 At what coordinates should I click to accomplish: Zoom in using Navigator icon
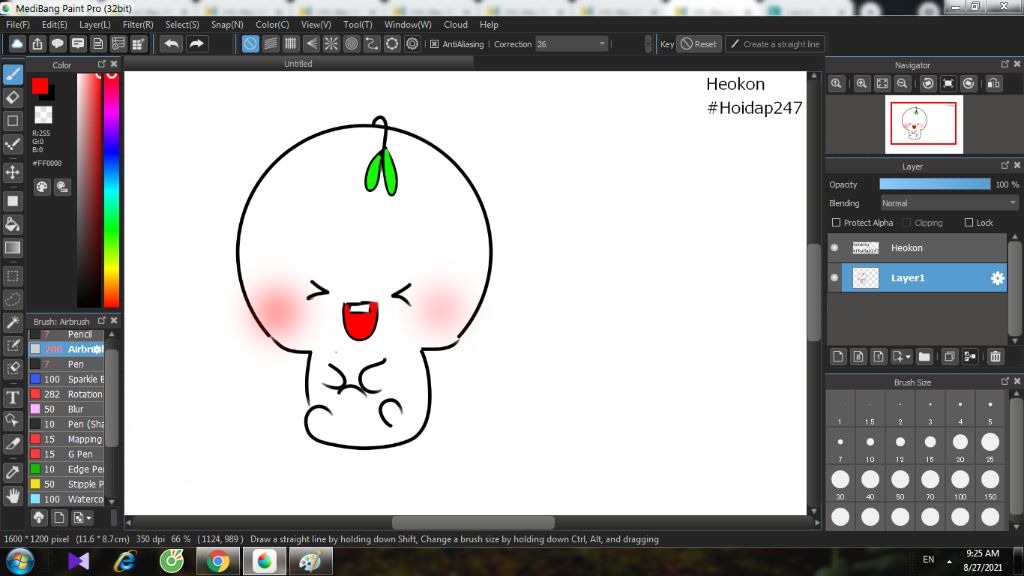tap(861, 84)
